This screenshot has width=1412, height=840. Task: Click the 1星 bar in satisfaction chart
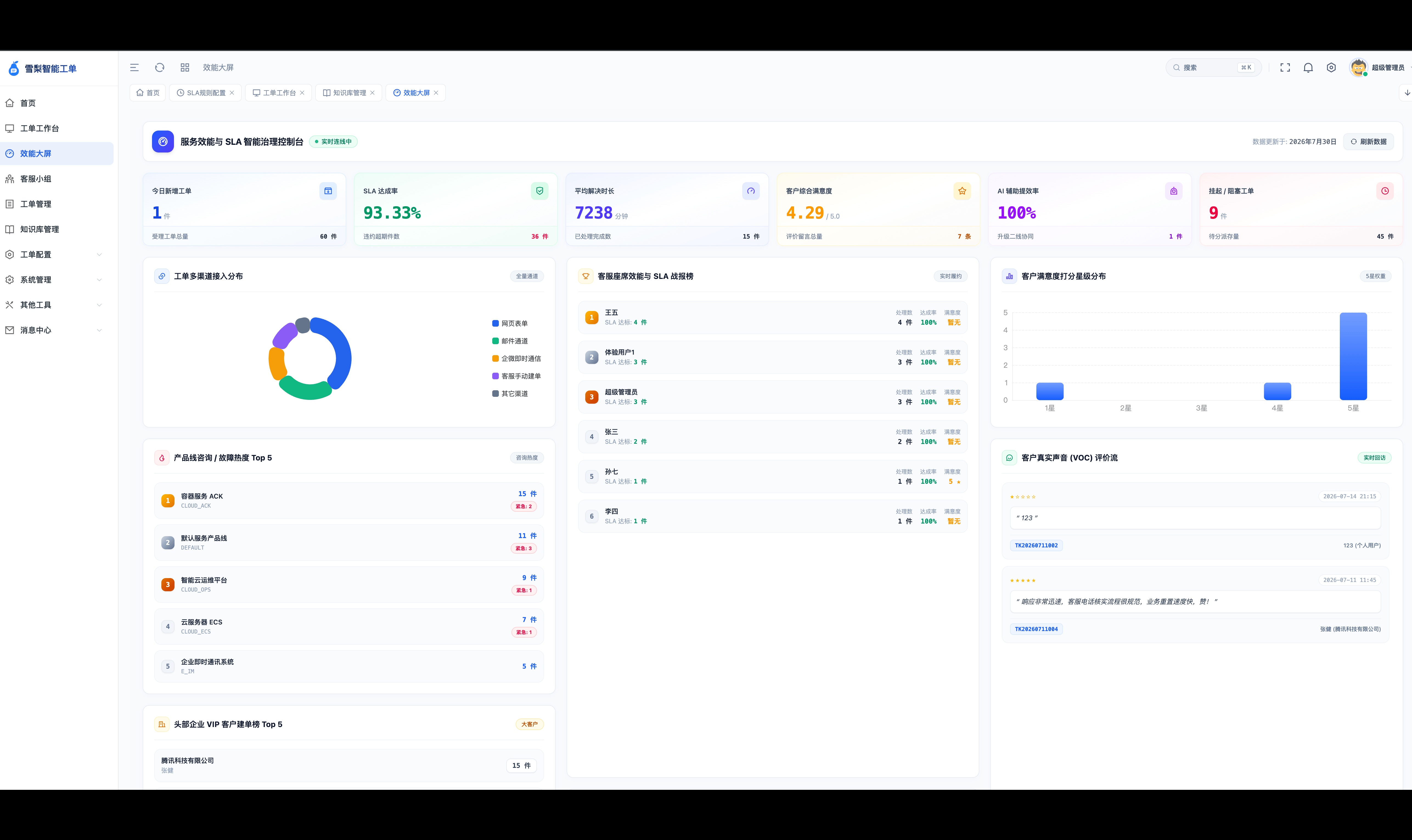(x=1050, y=392)
